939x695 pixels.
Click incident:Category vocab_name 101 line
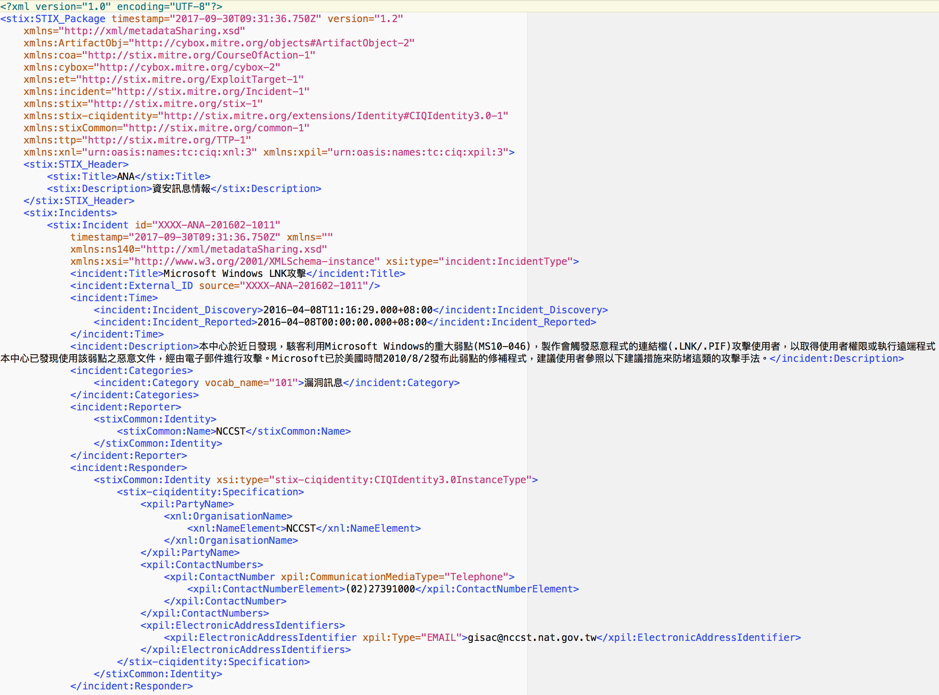277,383
